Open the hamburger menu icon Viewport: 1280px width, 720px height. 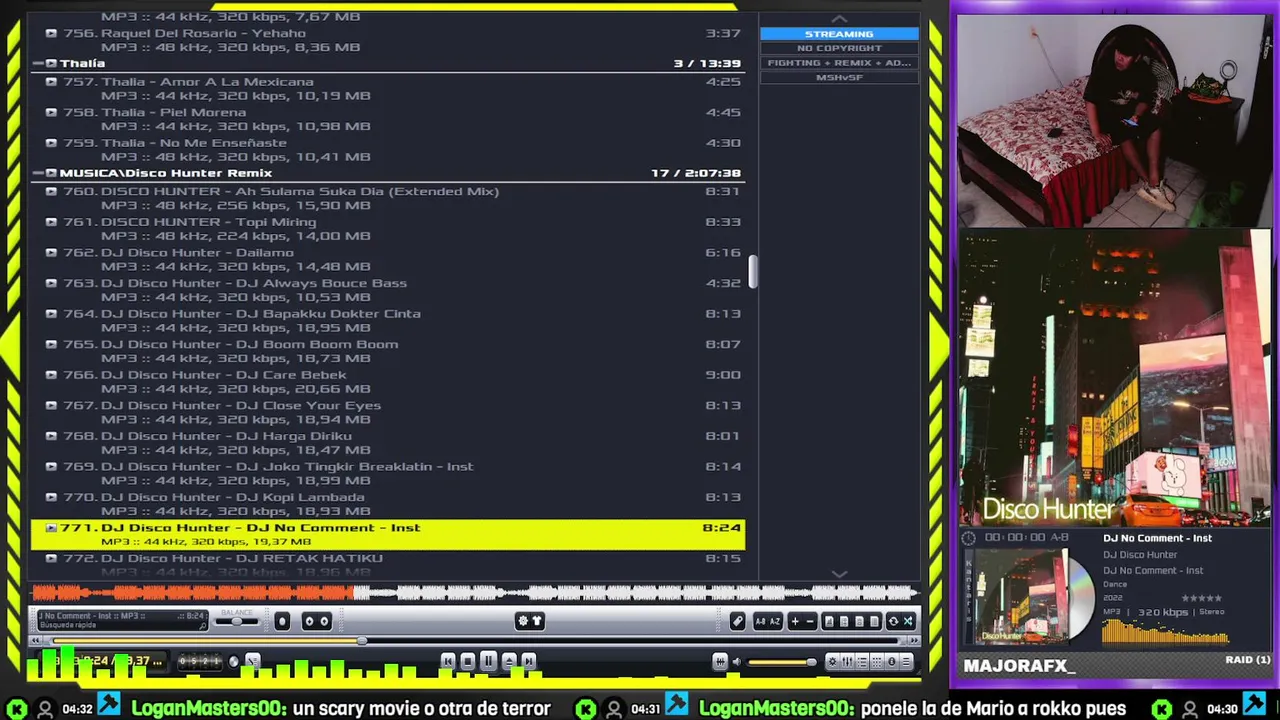coord(906,661)
